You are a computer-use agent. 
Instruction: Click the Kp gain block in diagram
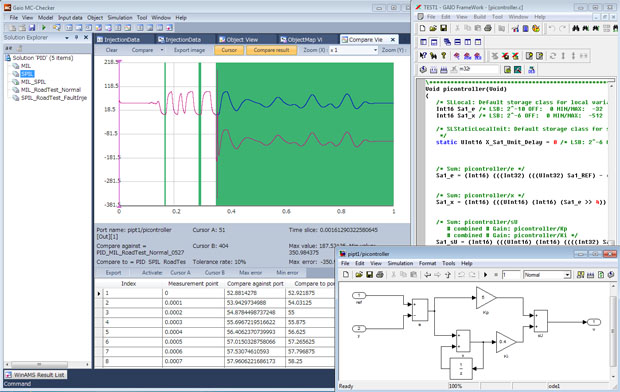pos(486,298)
